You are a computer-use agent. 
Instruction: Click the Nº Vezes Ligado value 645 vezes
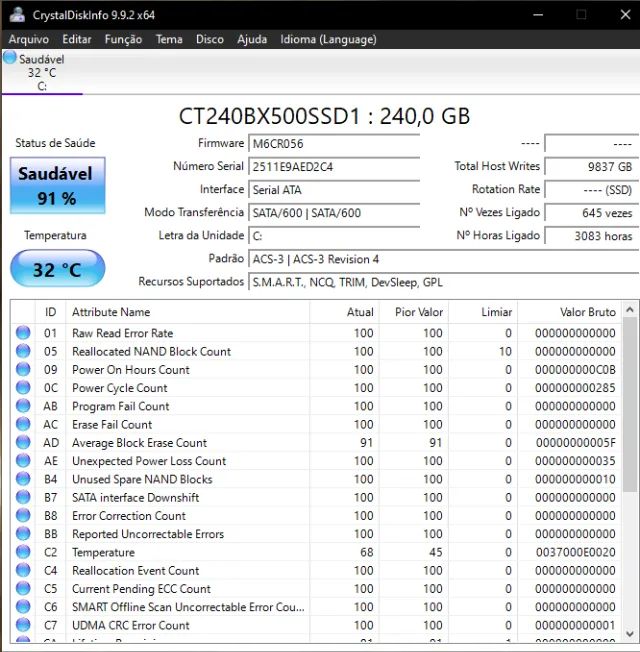coord(591,213)
